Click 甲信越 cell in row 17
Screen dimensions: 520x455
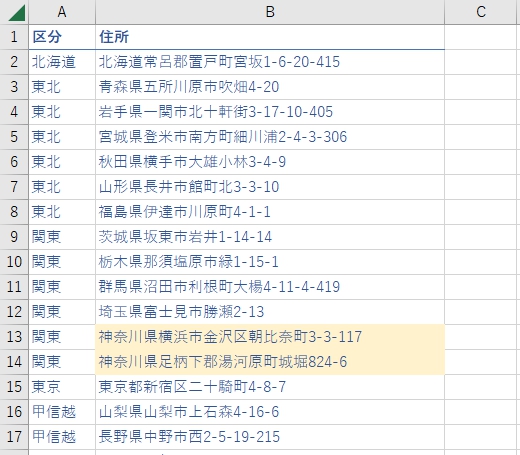point(62,437)
